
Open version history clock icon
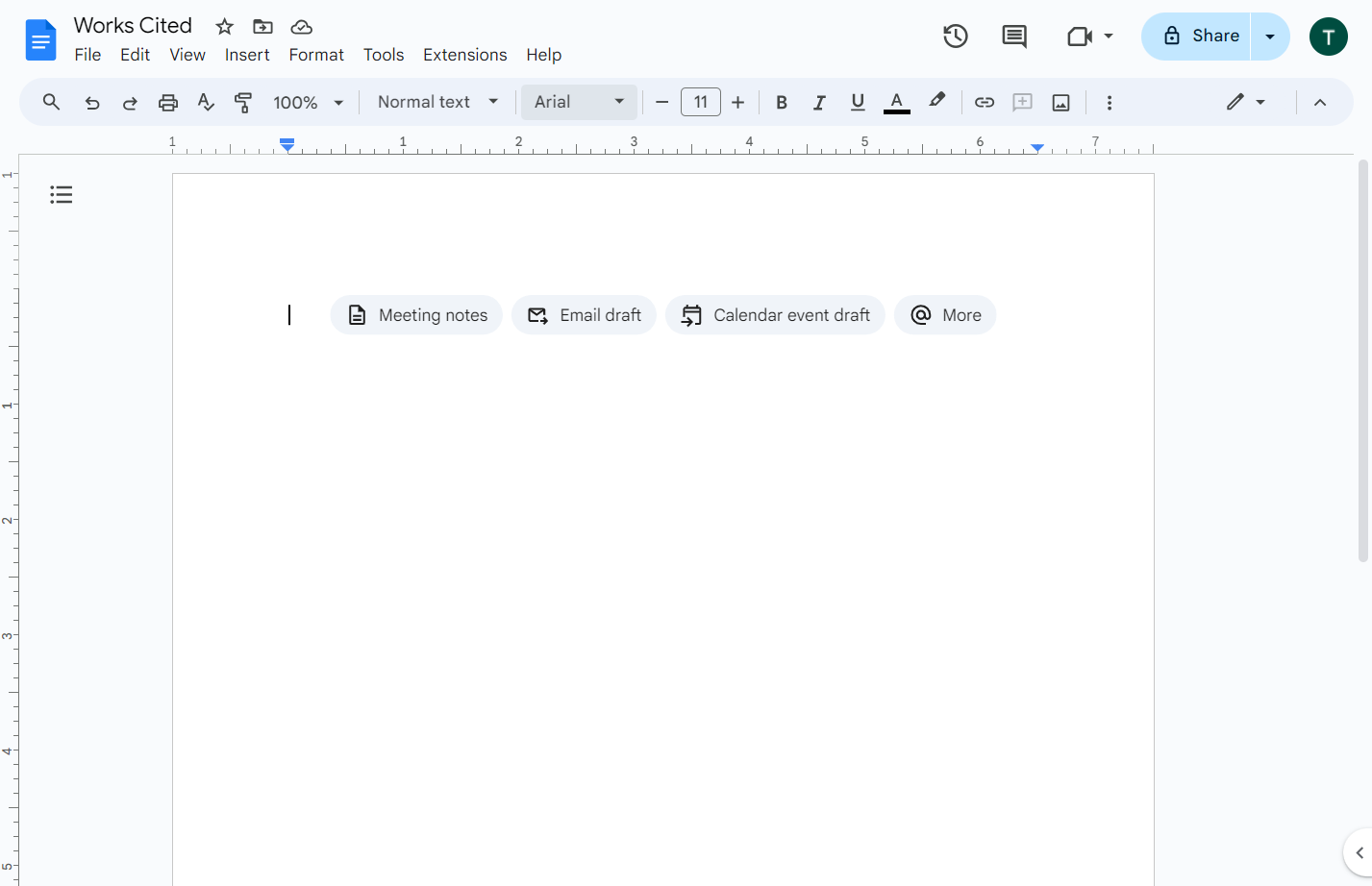tap(955, 37)
